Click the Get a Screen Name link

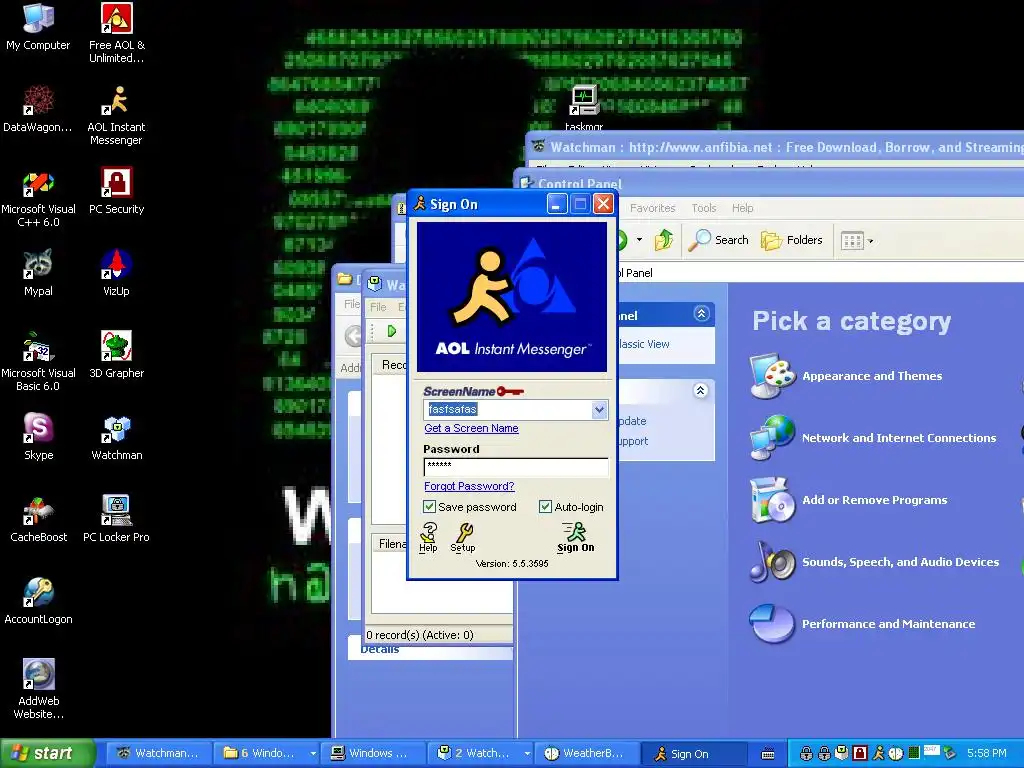(x=472, y=428)
